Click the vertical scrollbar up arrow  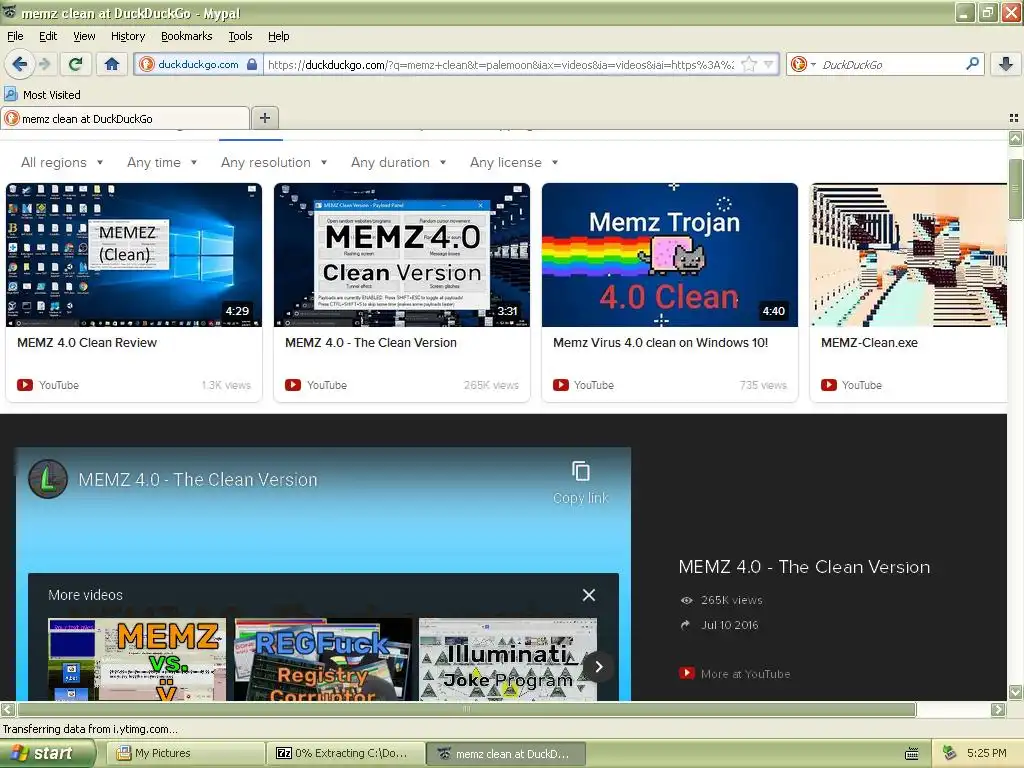(1015, 138)
